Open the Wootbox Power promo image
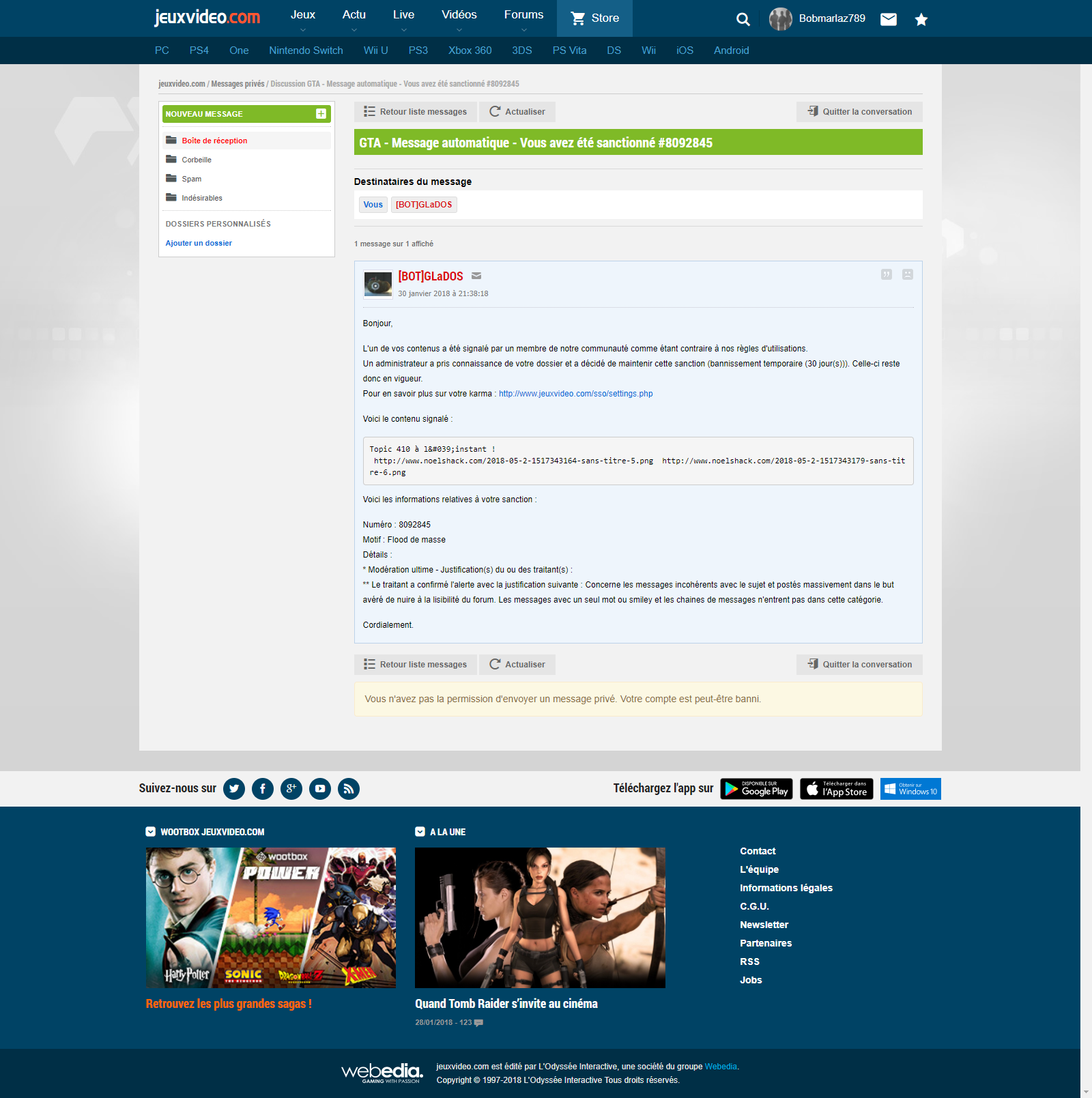 coord(271,918)
